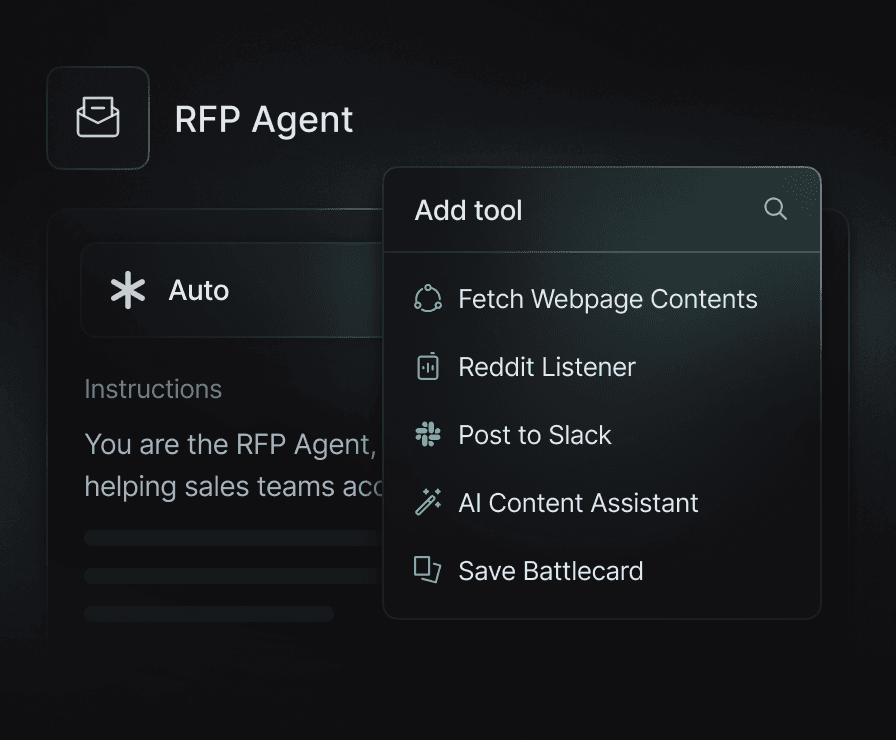Click the Save Battlecard icon
The image size is (896, 740).
pos(427,570)
